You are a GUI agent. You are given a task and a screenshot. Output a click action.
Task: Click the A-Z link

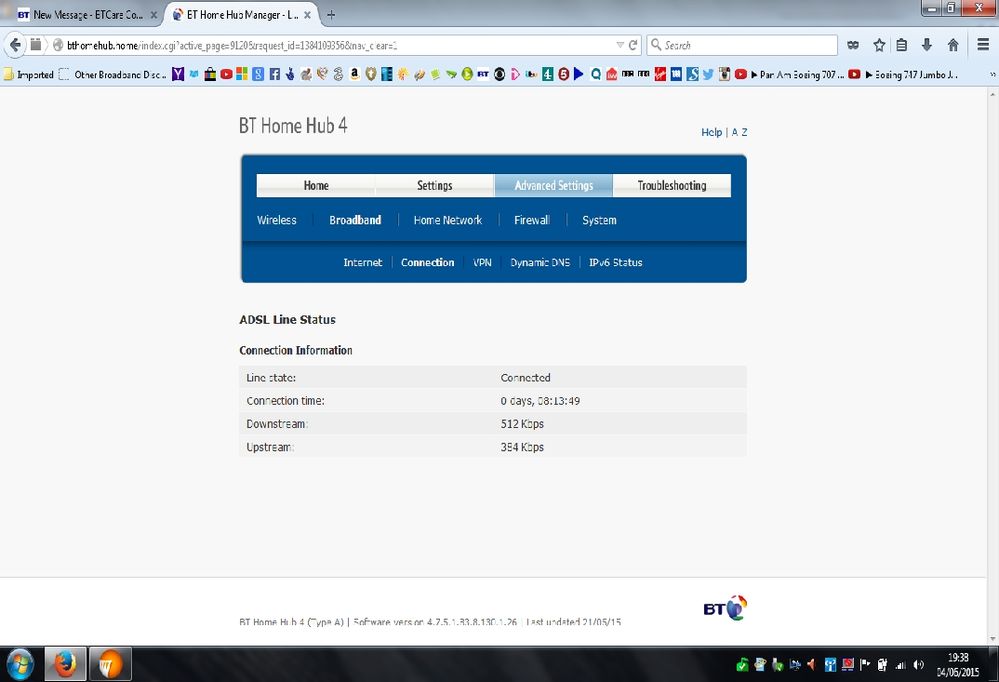click(x=739, y=132)
